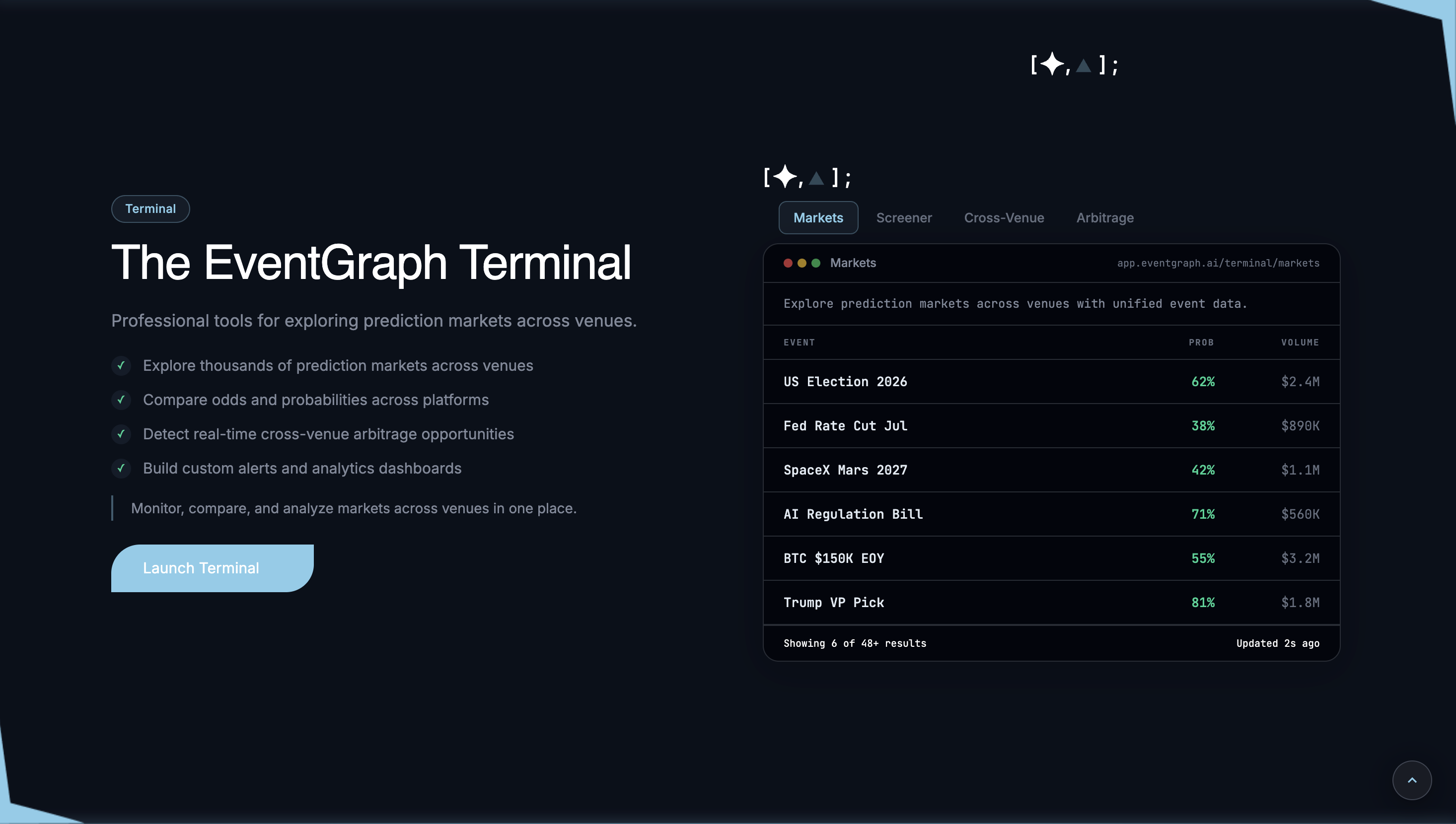
Task: Click the checkmark beside arbitrage opportunities feature
Action: pyautogui.click(x=121, y=434)
